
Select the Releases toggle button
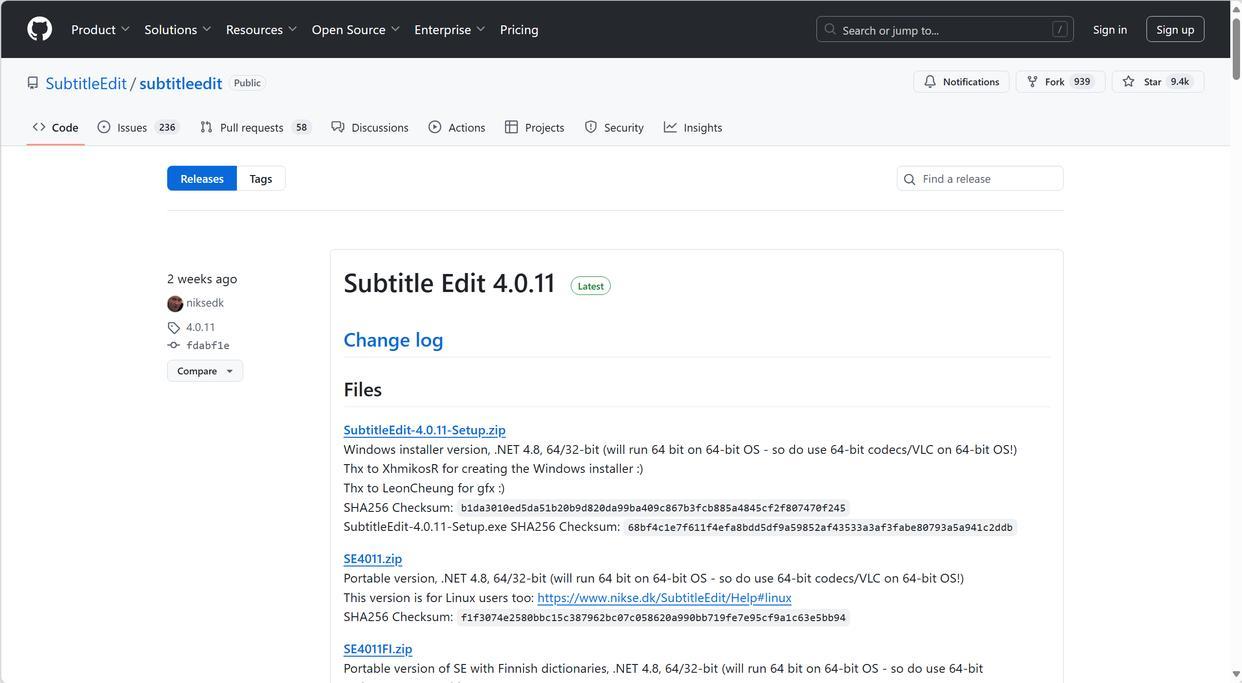202,179
